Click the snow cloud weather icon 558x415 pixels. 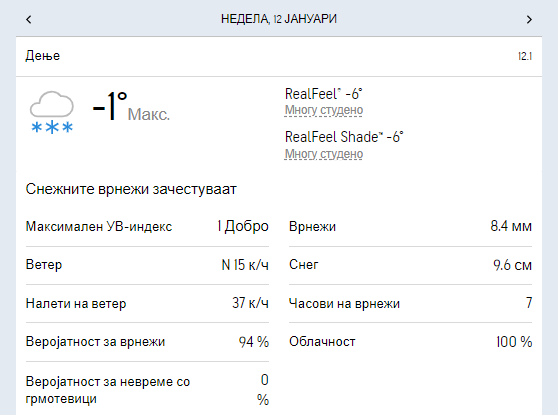[52, 112]
